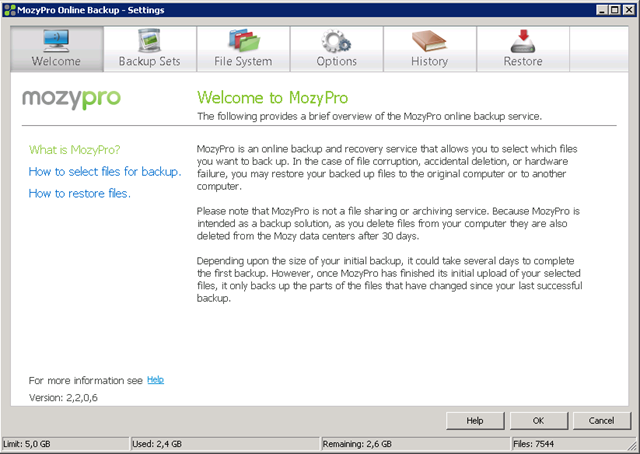Screen dimensions: 640x454
Task: Maximize the MozyPro Settings window
Action: pyautogui.click(x=615, y=10)
